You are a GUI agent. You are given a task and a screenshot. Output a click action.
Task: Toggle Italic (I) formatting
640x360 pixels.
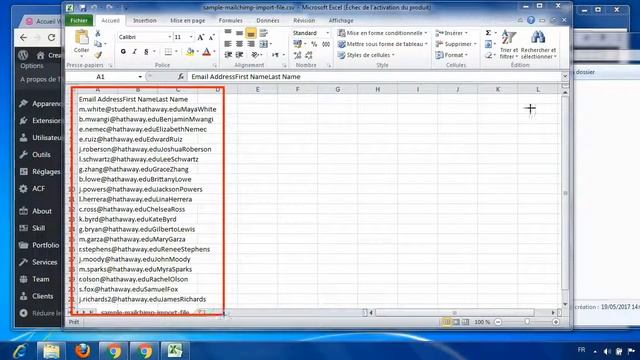pyautogui.click(x=134, y=51)
